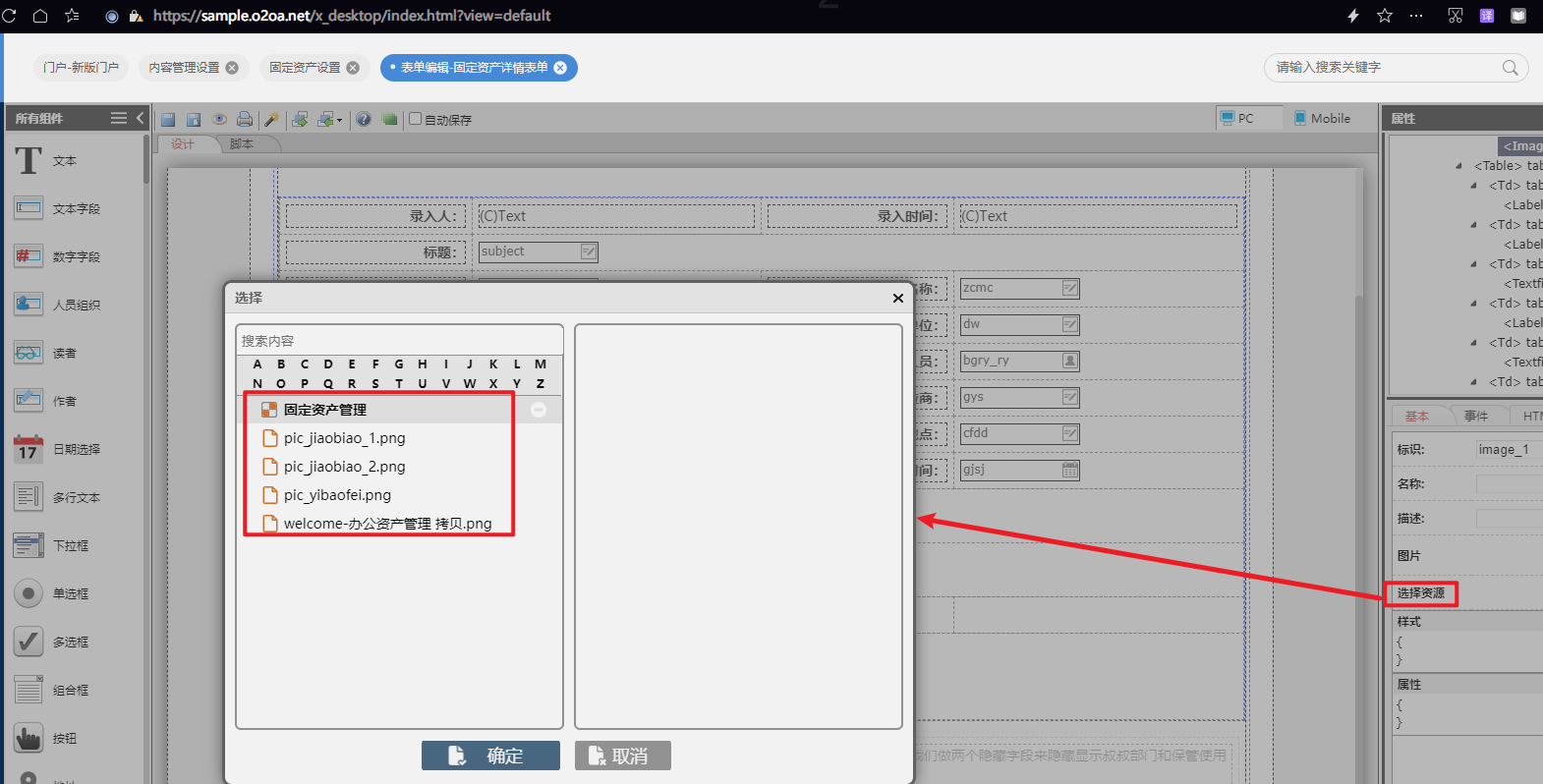Viewport: 1543px width, 784px height.
Task: Click the search magnifier icon
Action: click(1511, 67)
